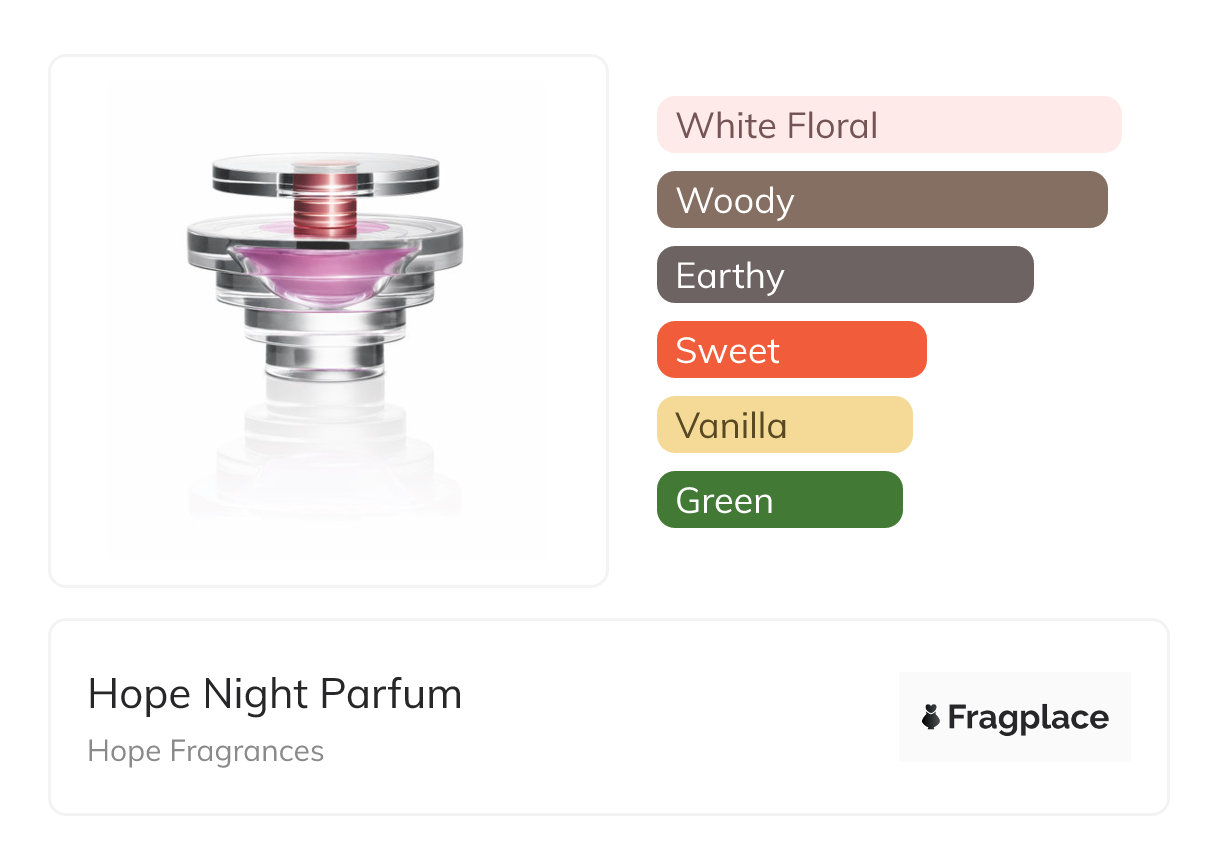Open the Hope Night Parfum title
1218x864 pixels.
point(275,694)
